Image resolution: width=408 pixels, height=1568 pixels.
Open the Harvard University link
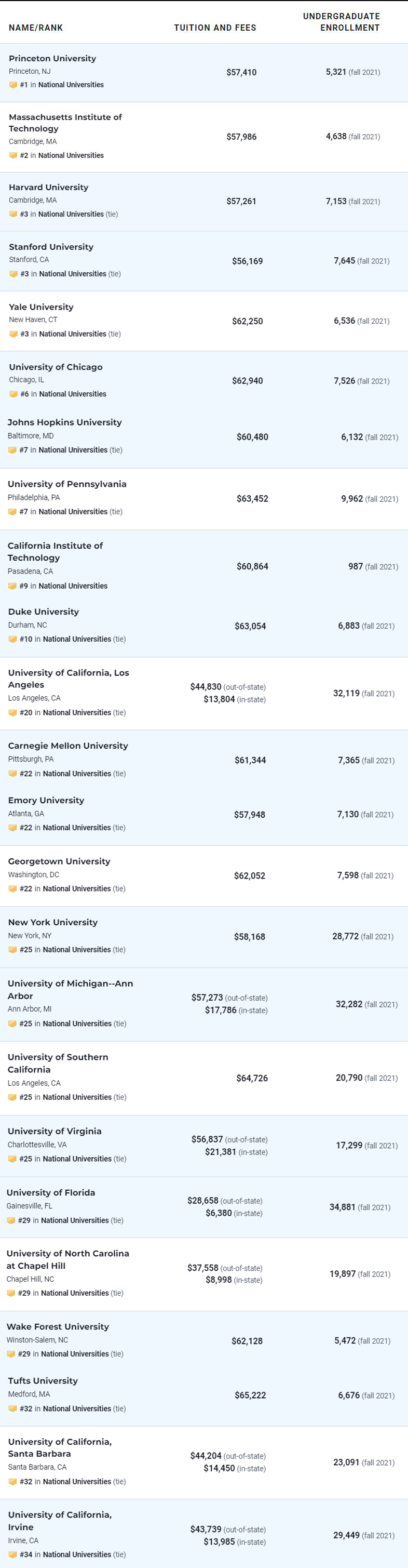click(x=49, y=188)
